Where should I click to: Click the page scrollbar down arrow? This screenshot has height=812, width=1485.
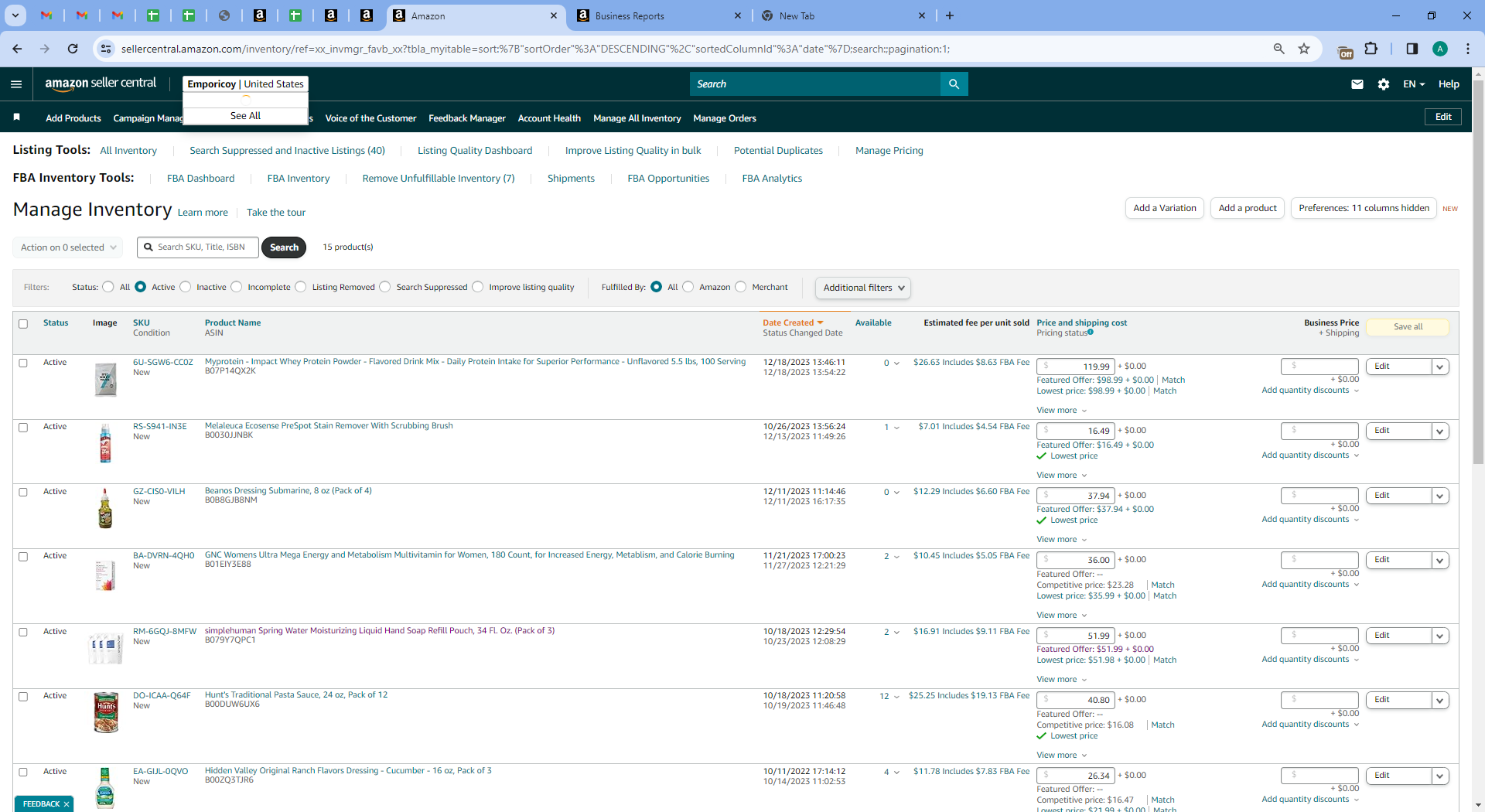click(1478, 805)
